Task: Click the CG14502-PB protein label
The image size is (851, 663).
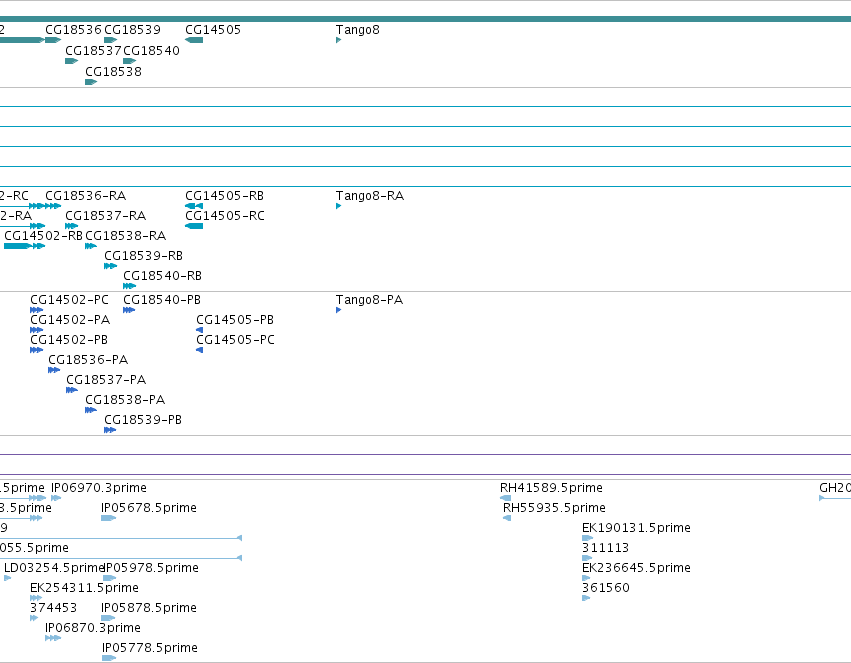Action: [69, 340]
